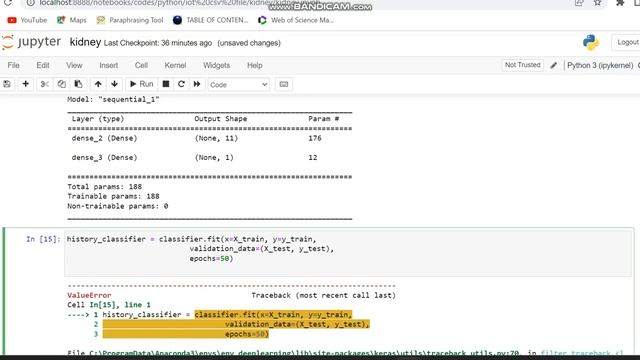Click the Python logo icon
Viewport: 640px width, 360px height.
(591, 42)
